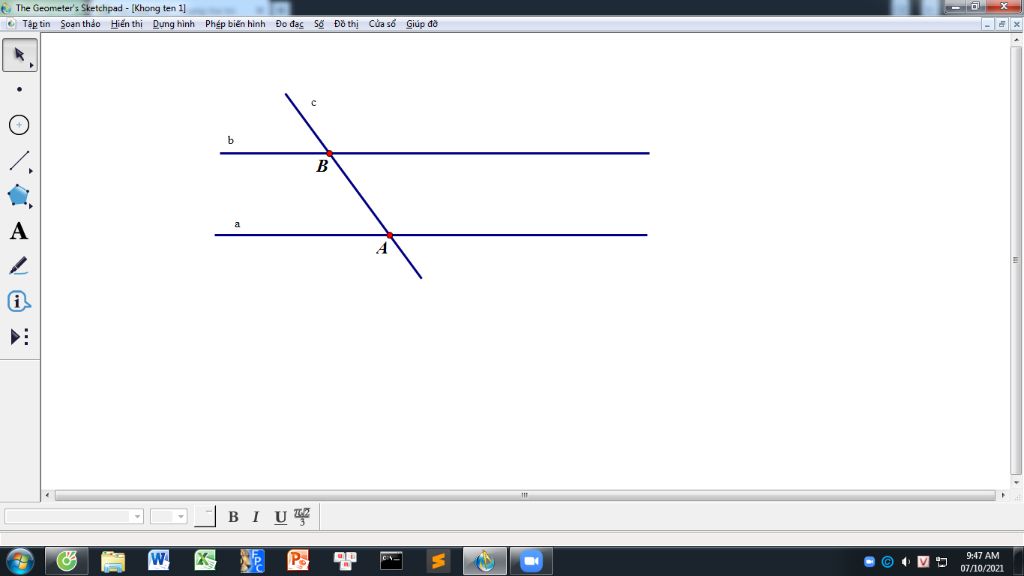Select the Compass circle tool
This screenshot has width=1024, height=576.
coord(20,125)
